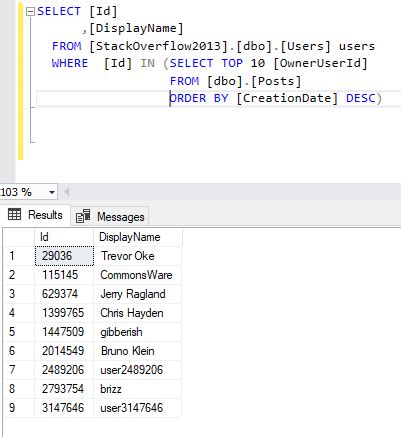
Task: Click the users alias in the FROM line
Action: pos(357,46)
